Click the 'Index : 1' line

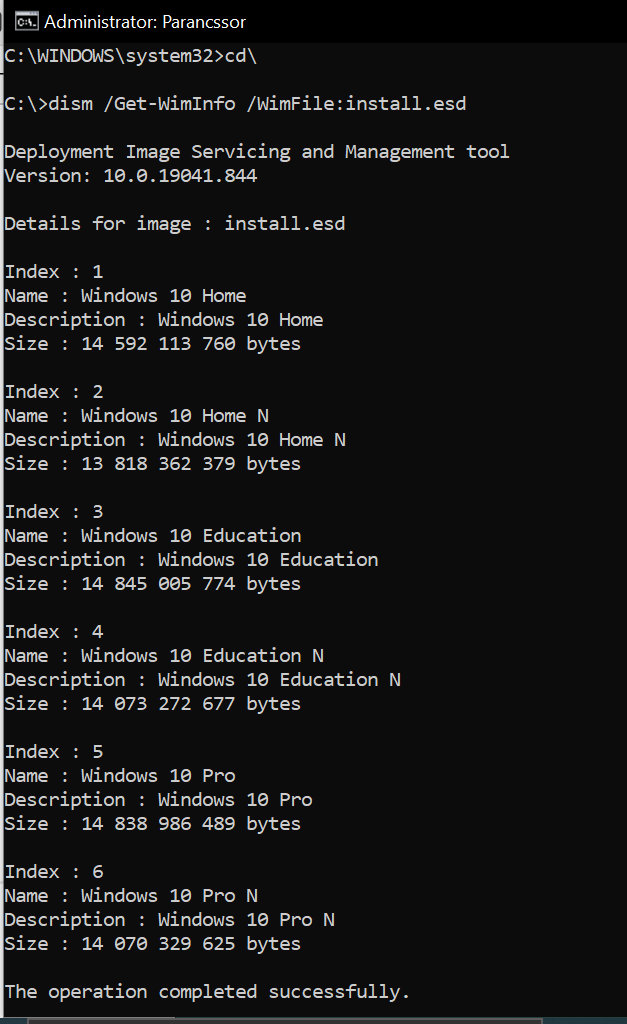[54, 272]
